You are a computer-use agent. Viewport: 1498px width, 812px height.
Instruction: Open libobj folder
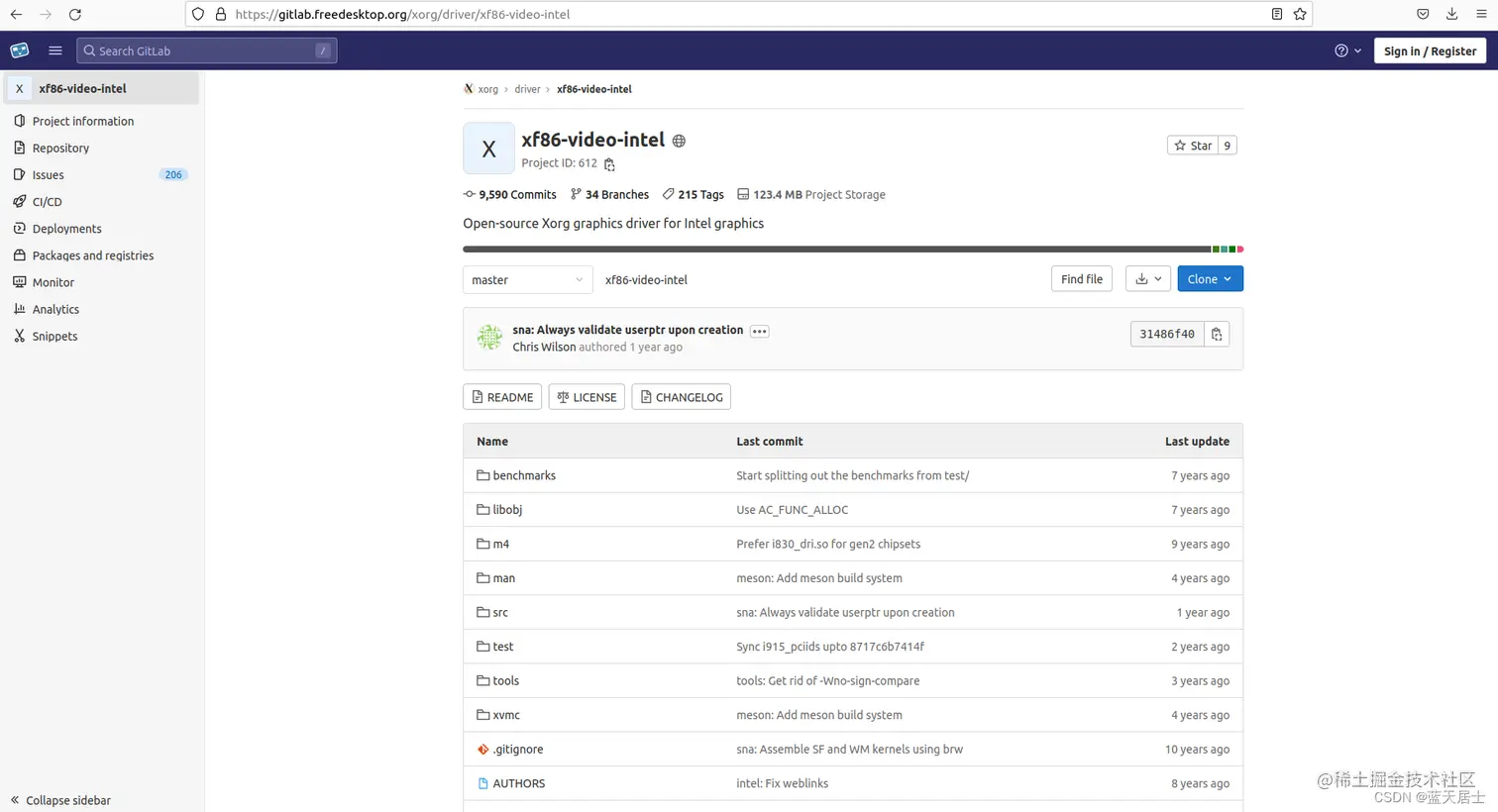coord(507,510)
